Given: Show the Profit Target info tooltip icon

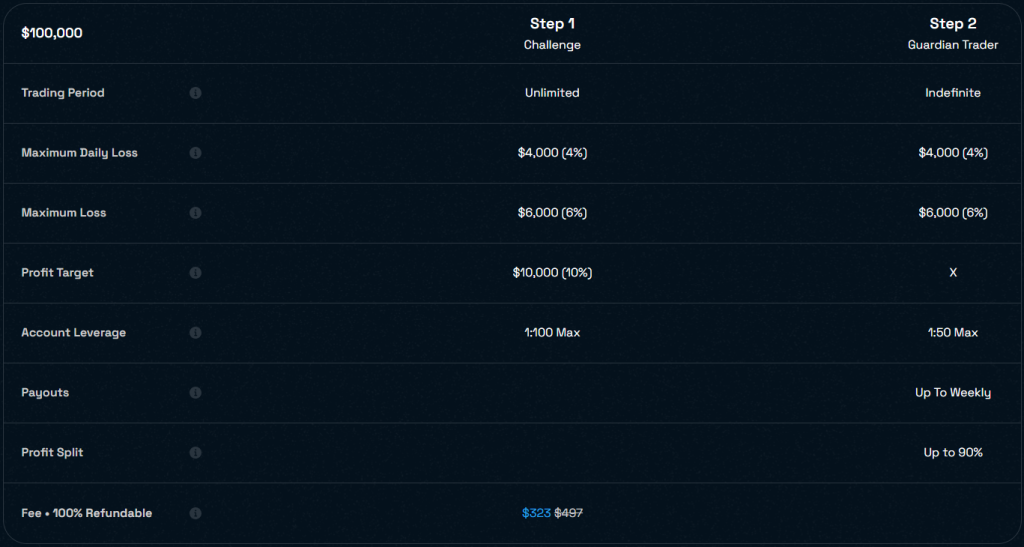Looking at the screenshot, I should pos(195,273).
